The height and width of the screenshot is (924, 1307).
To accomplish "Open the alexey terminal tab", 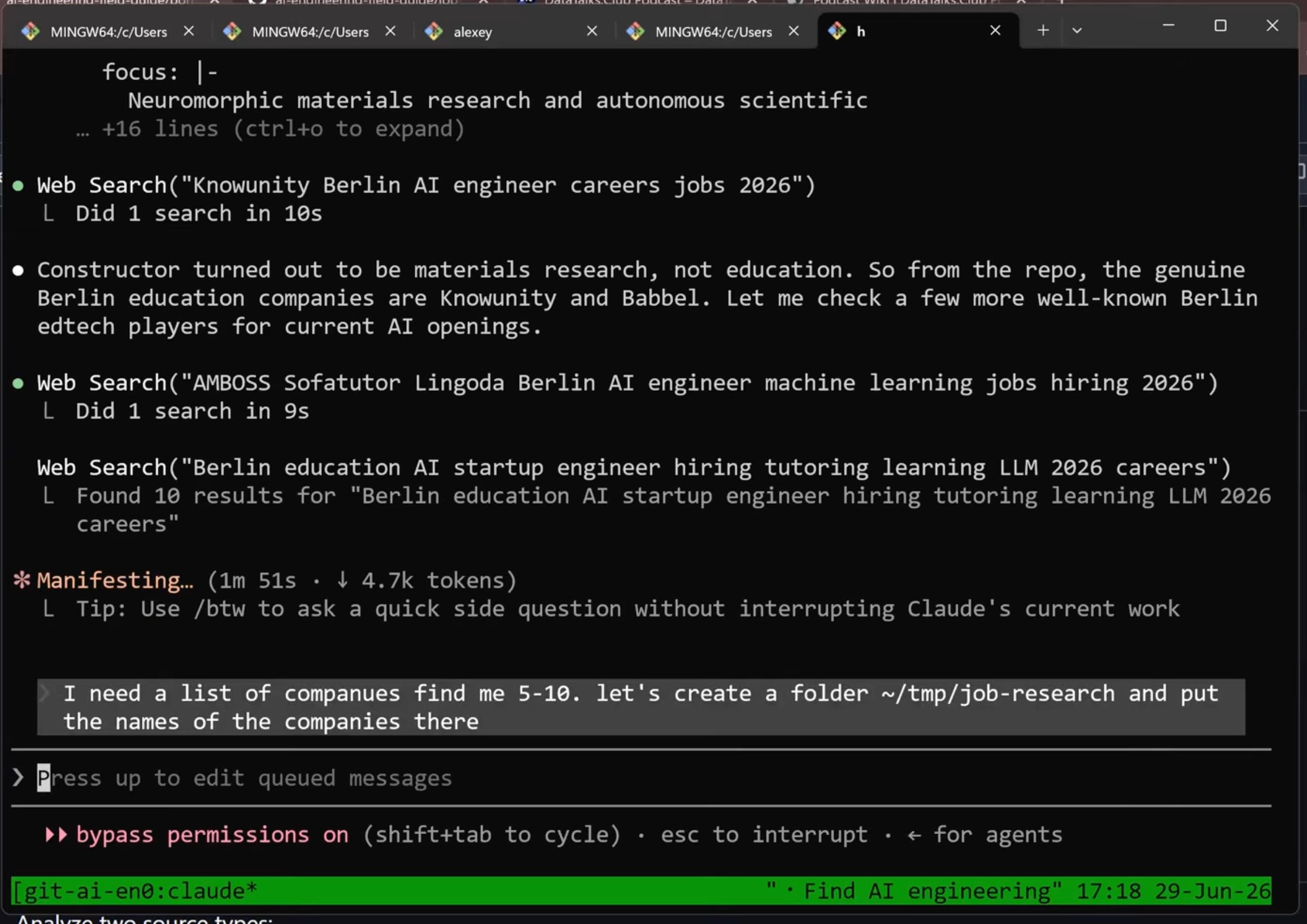I will click(x=473, y=32).
